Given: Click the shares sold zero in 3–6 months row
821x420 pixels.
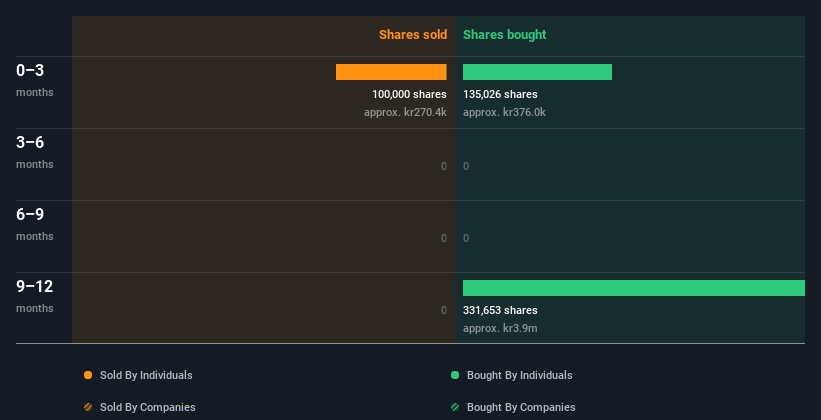Looking at the screenshot, I should click(x=444, y=166).
